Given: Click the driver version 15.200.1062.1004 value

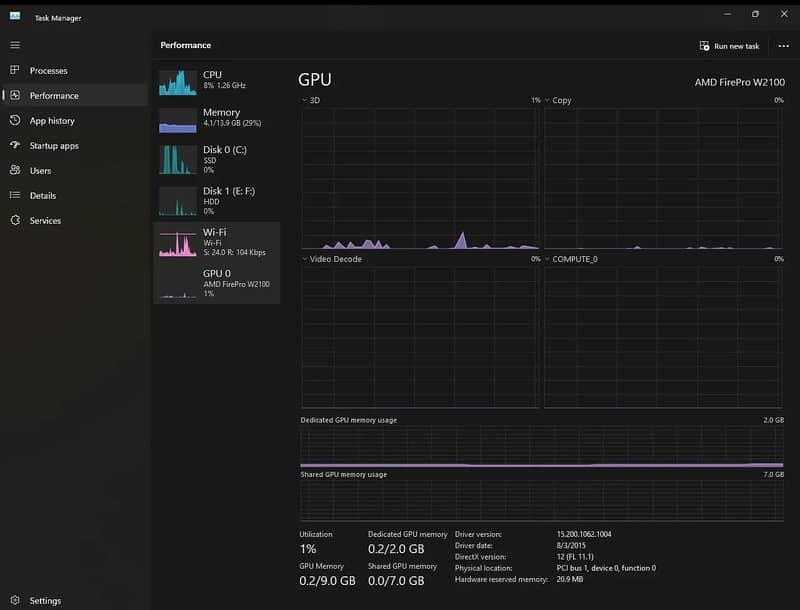Looking at the screenshot, I should 584,534.
